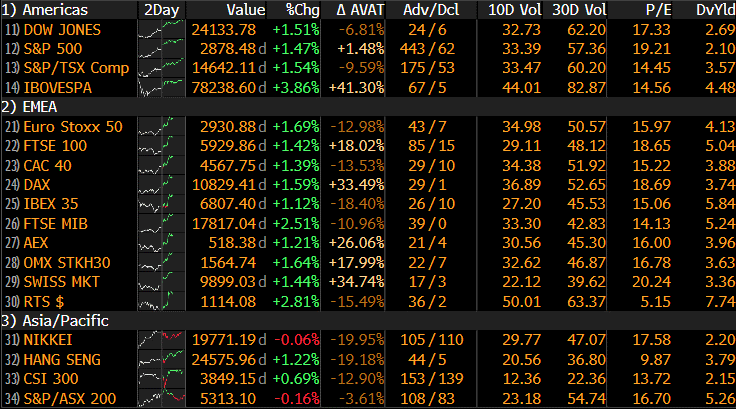Screen dimensions: 736x409
Task: Open the NIKKEI 2Day sparkline
Action: 161,340
